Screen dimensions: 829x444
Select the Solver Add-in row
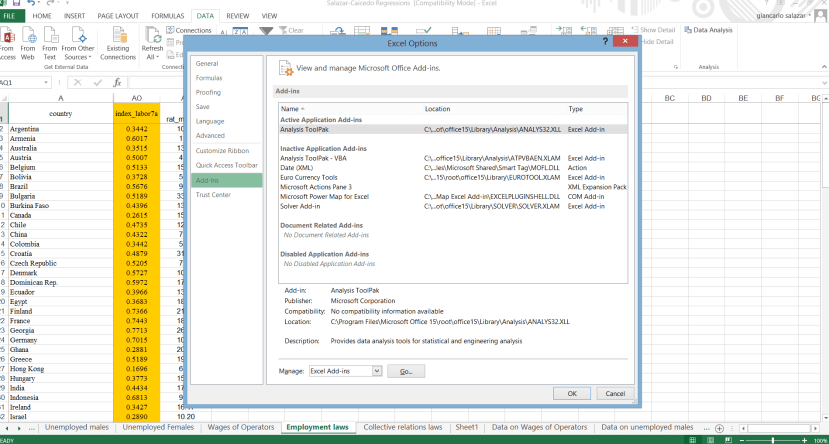pyautogui.click(x=453, y=206)
